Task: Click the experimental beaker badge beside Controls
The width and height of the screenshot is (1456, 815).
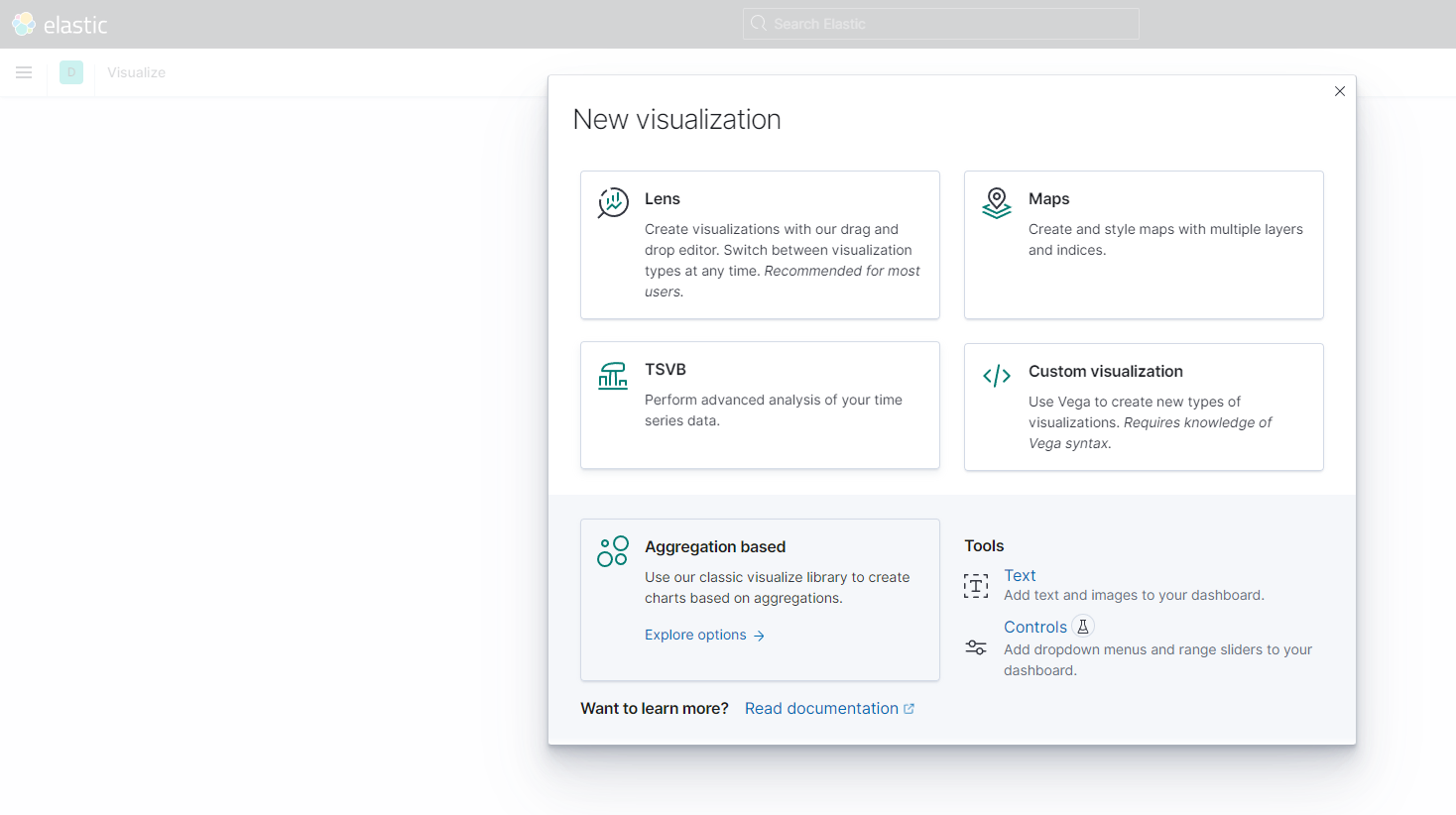Action: click(1083, 627)
